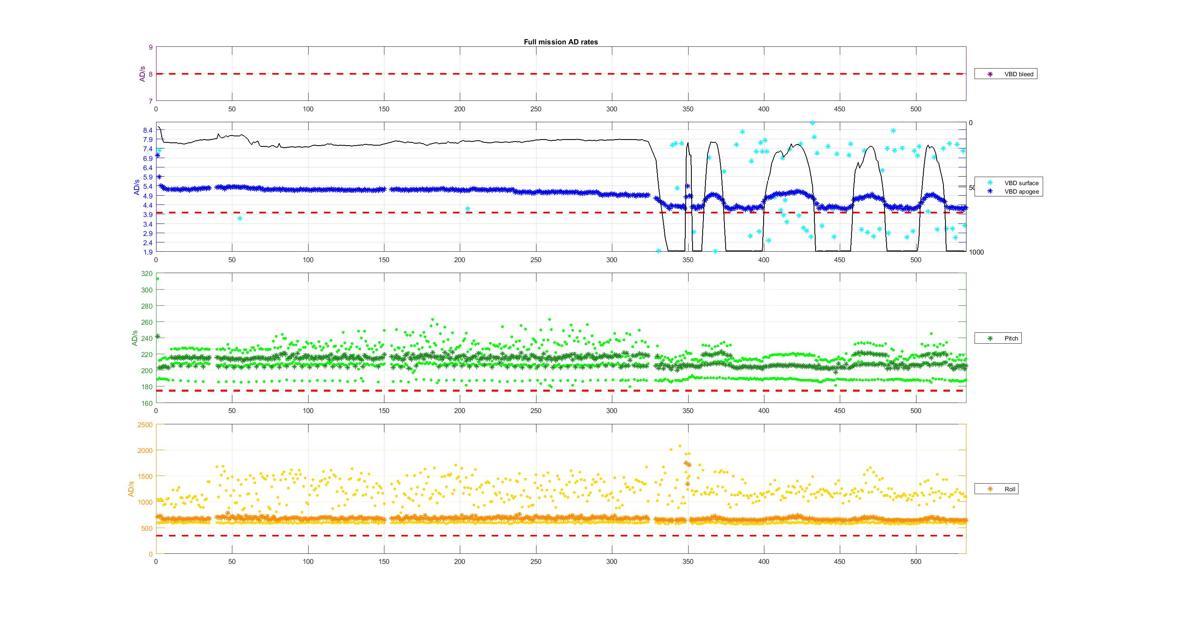Click the green Pitch legend marker

coord(990,339)
